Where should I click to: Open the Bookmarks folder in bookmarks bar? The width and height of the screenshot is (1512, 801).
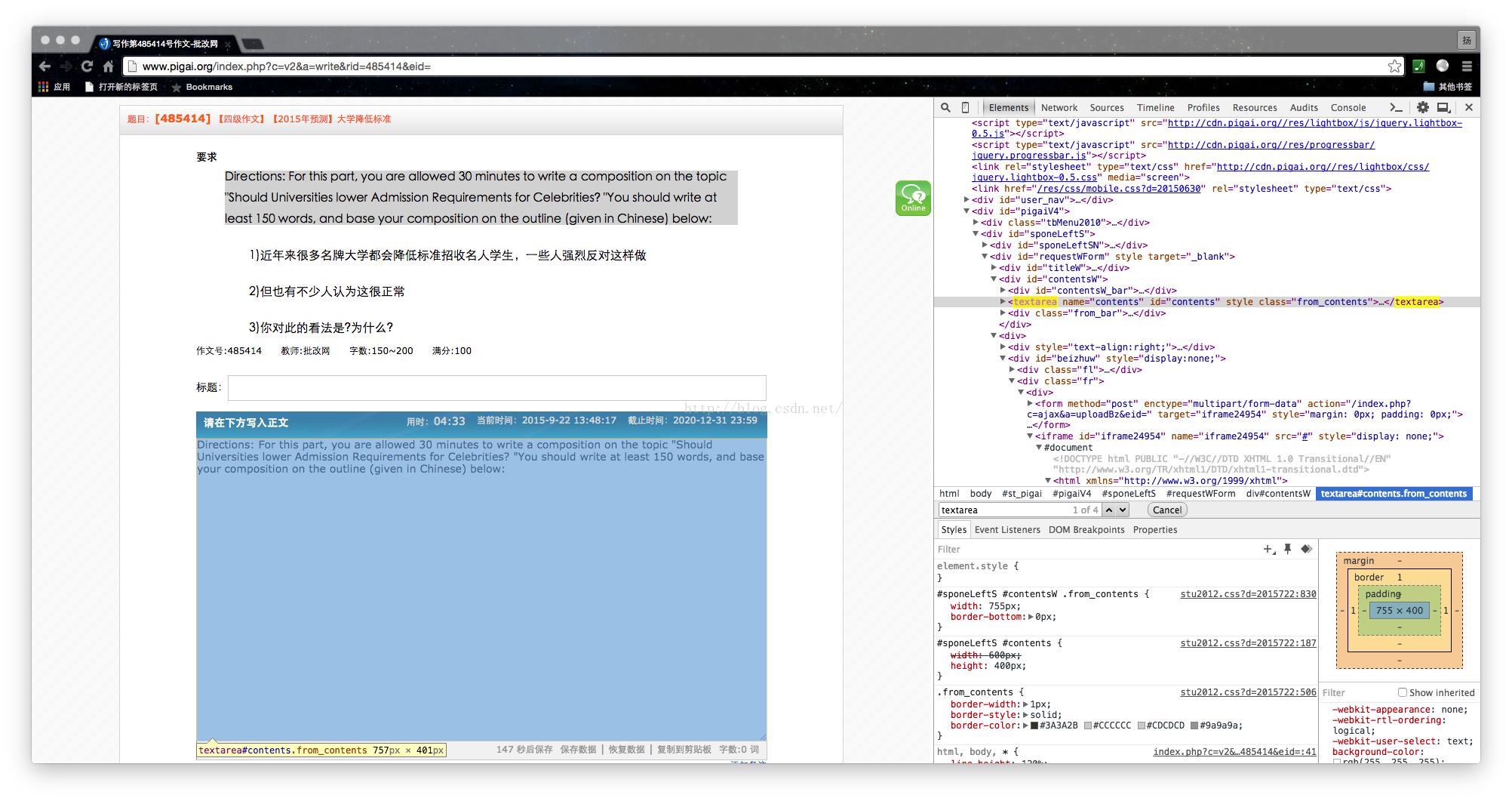[202, 87]
